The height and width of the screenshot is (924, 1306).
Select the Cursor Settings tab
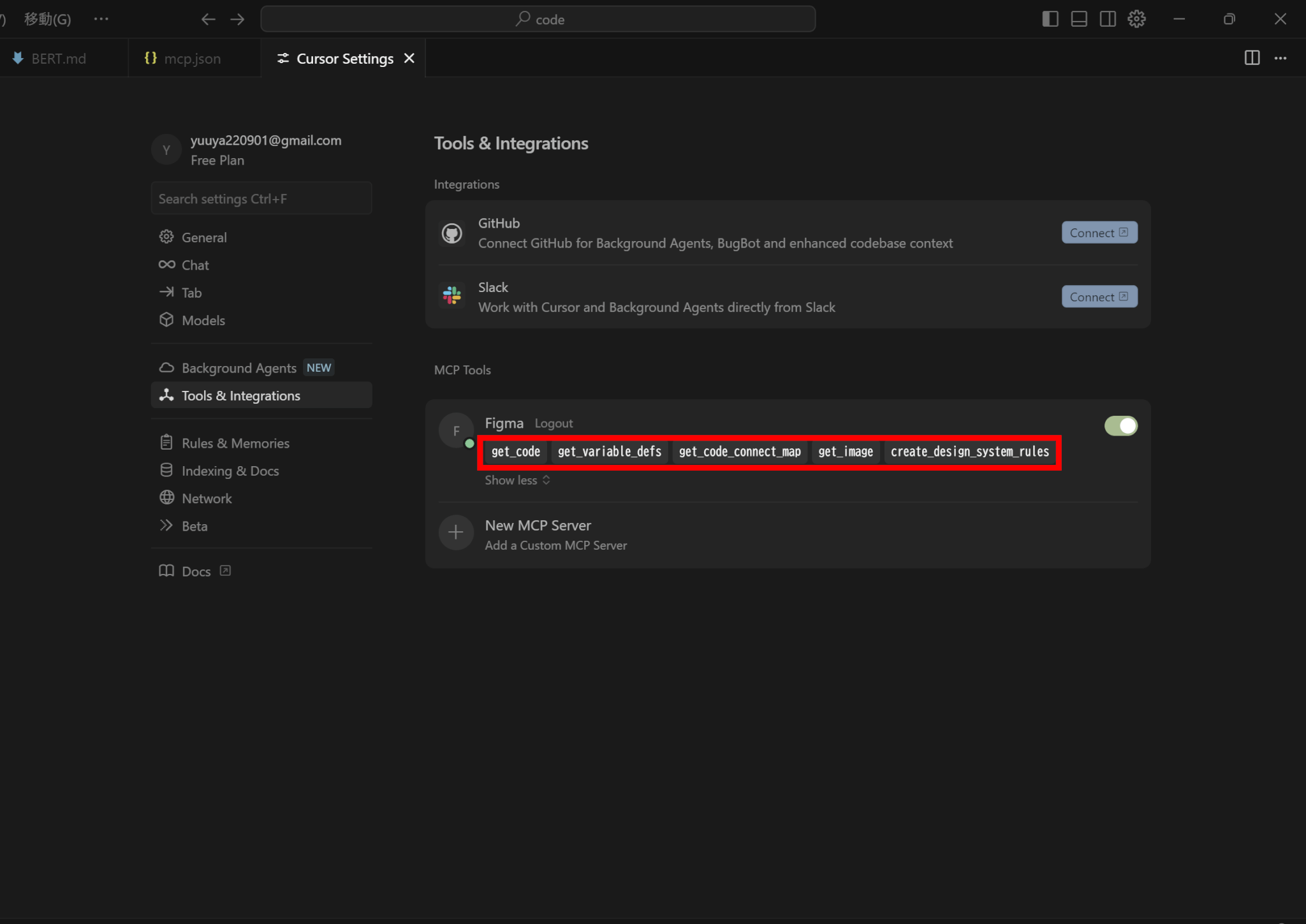[x=344, y=58]
